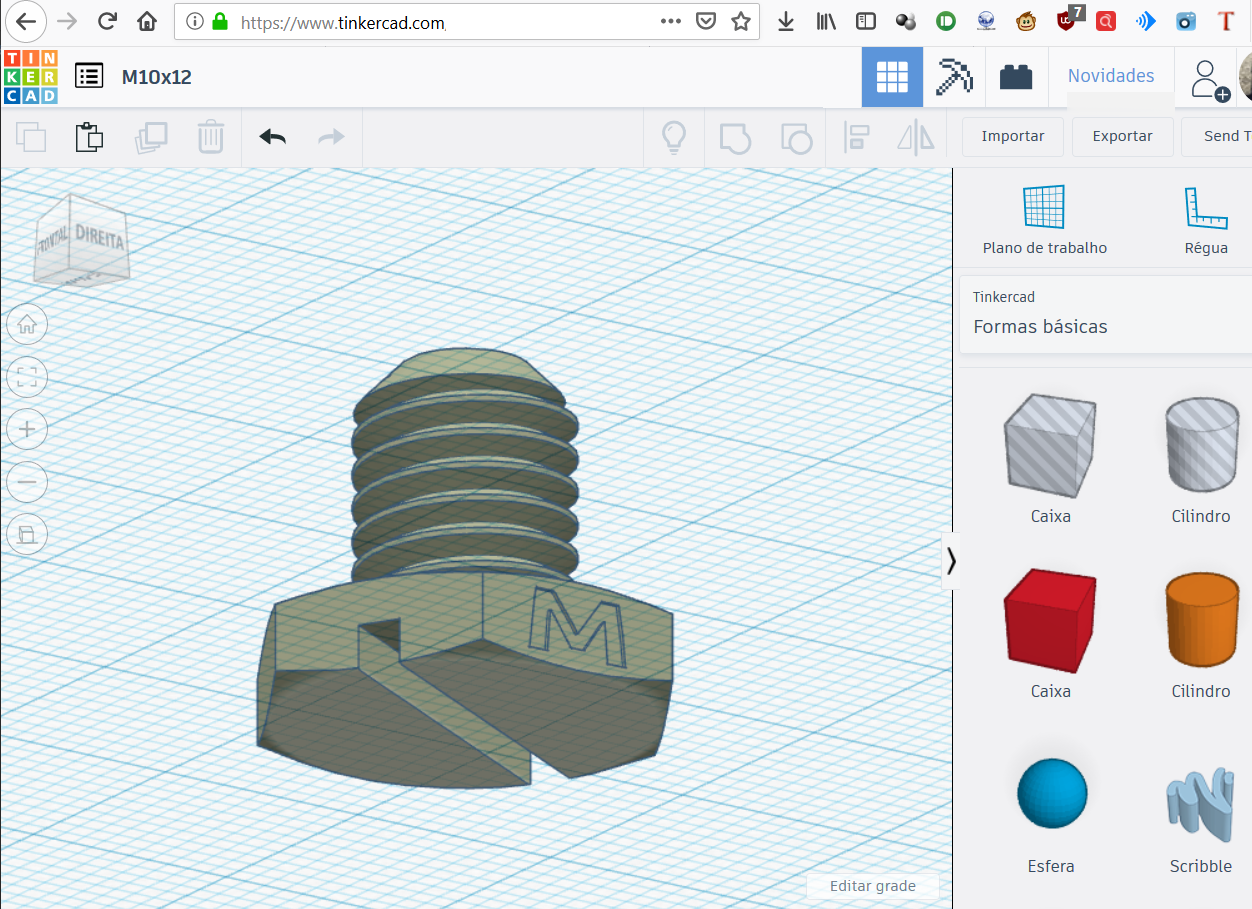Zoom in on the workplane

tap(27, 429)
